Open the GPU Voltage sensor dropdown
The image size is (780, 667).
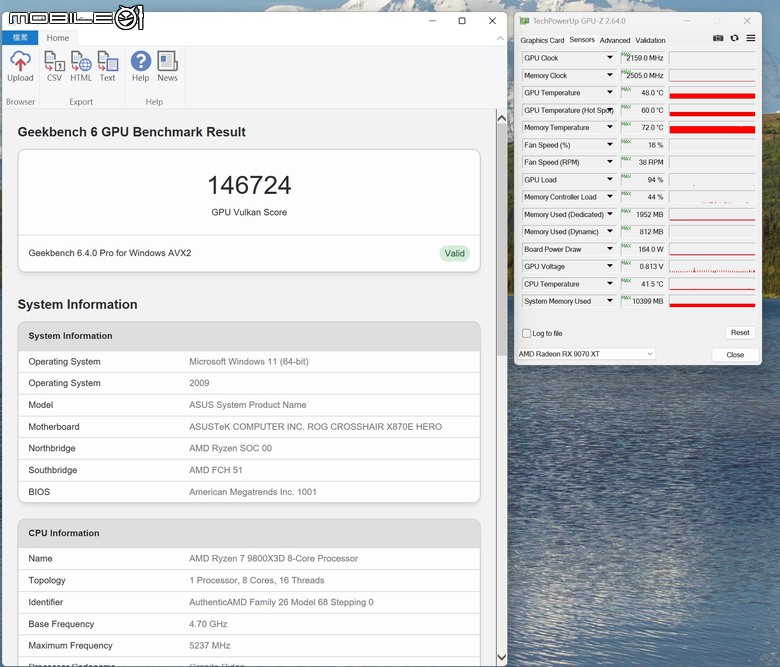609,266
